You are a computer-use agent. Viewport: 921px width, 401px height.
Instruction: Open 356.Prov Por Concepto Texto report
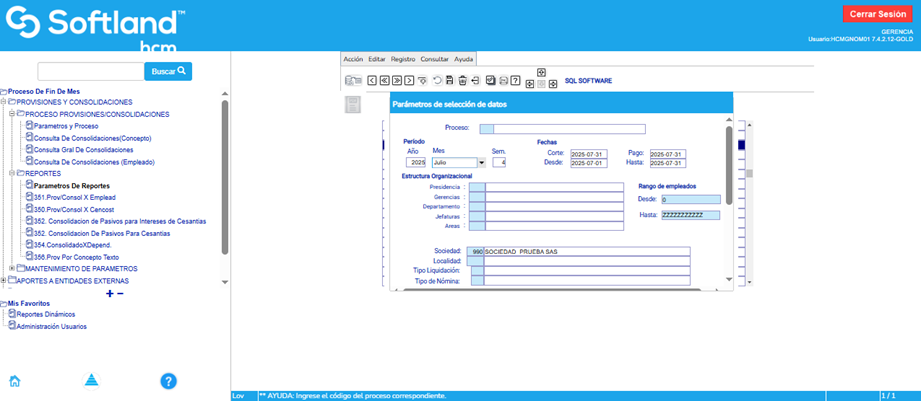coord(76,257)
